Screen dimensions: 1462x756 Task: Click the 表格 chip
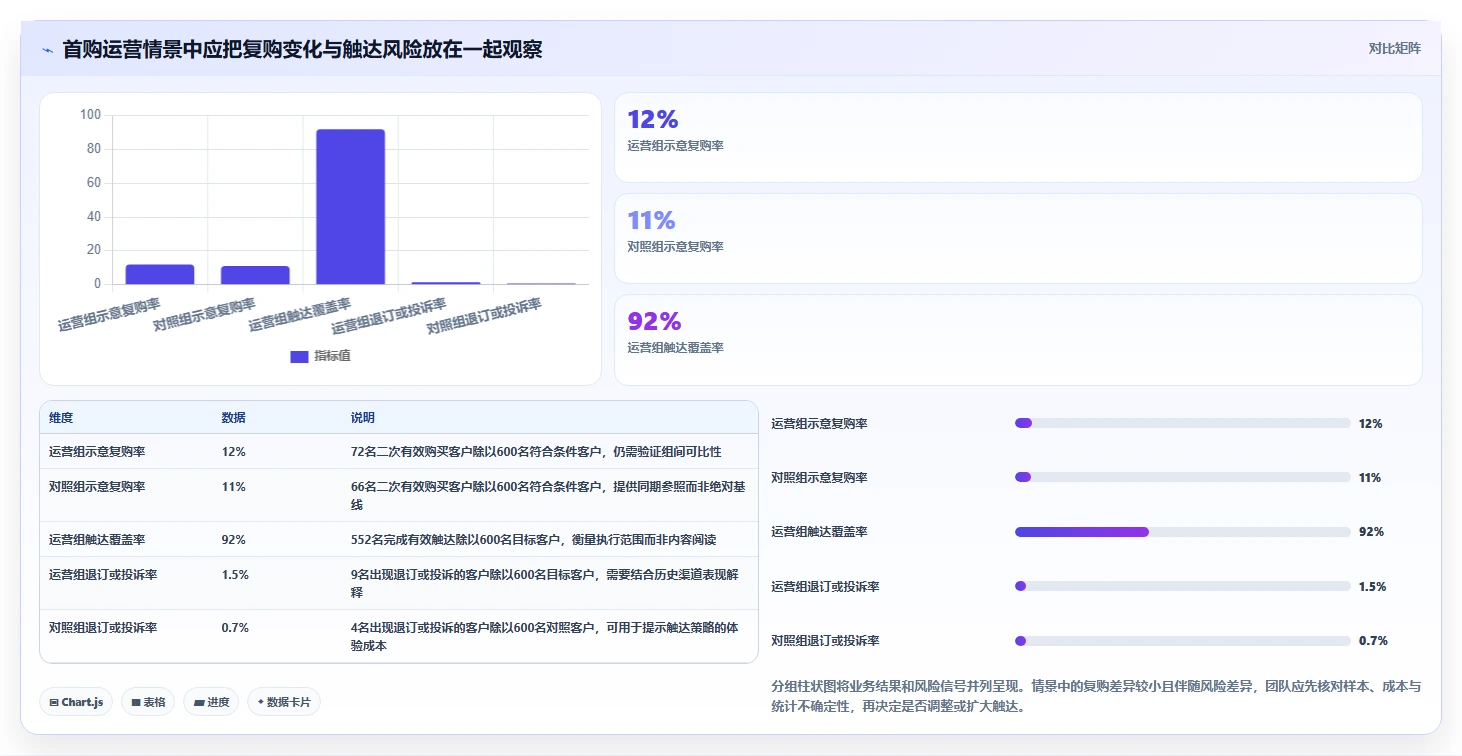click(x=148, y=702)
